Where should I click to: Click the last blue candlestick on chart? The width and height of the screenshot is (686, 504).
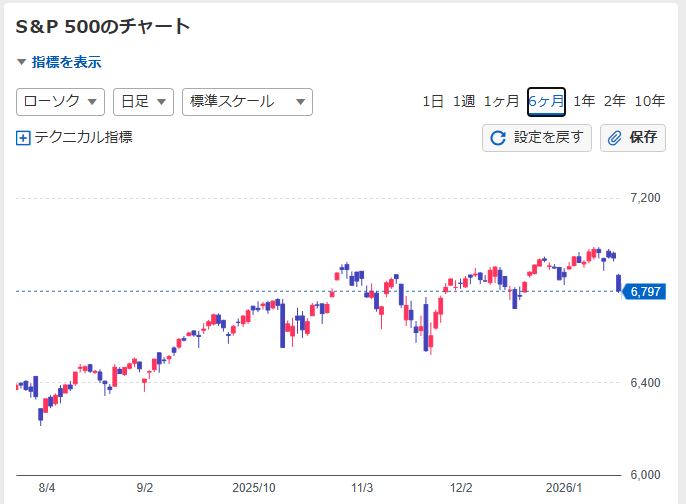pyautogui.click(x=620, y=283)
